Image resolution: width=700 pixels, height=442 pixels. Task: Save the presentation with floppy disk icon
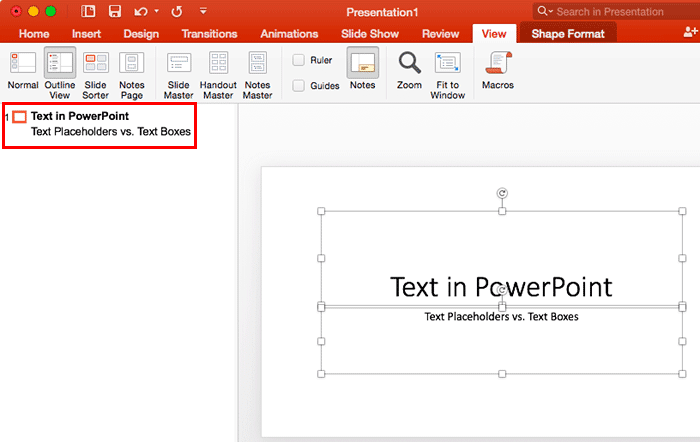[115, 11]
